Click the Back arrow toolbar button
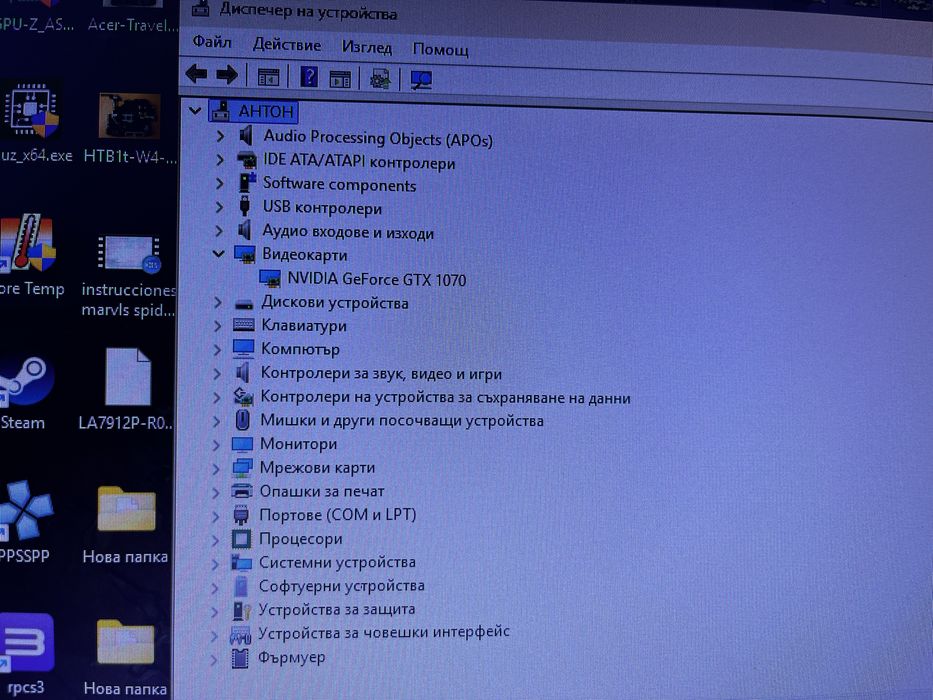The width and height of the screenshot is (933, 700). coord(196,74)
